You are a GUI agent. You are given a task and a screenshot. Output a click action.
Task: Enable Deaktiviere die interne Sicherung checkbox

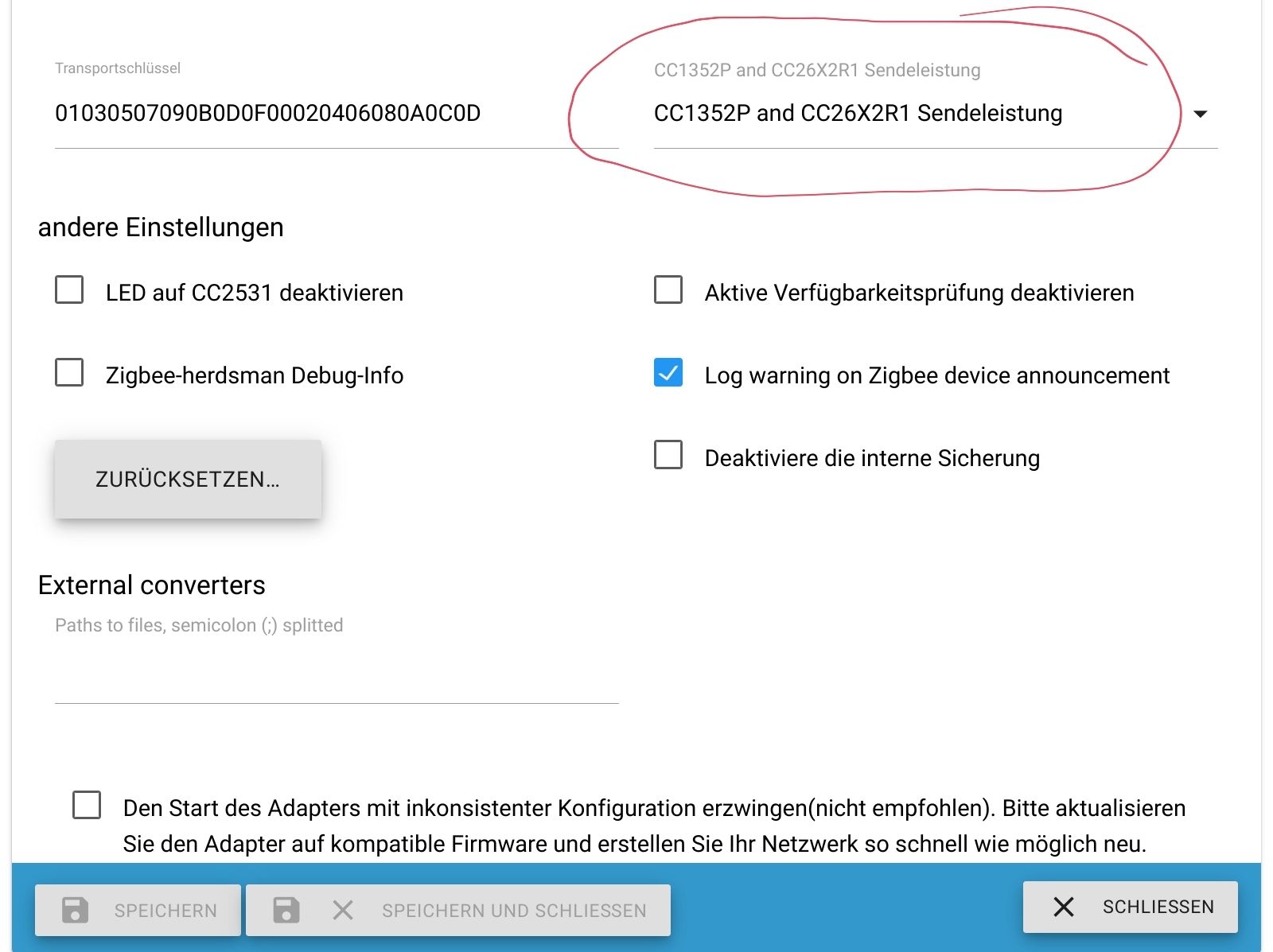[668, 455]
